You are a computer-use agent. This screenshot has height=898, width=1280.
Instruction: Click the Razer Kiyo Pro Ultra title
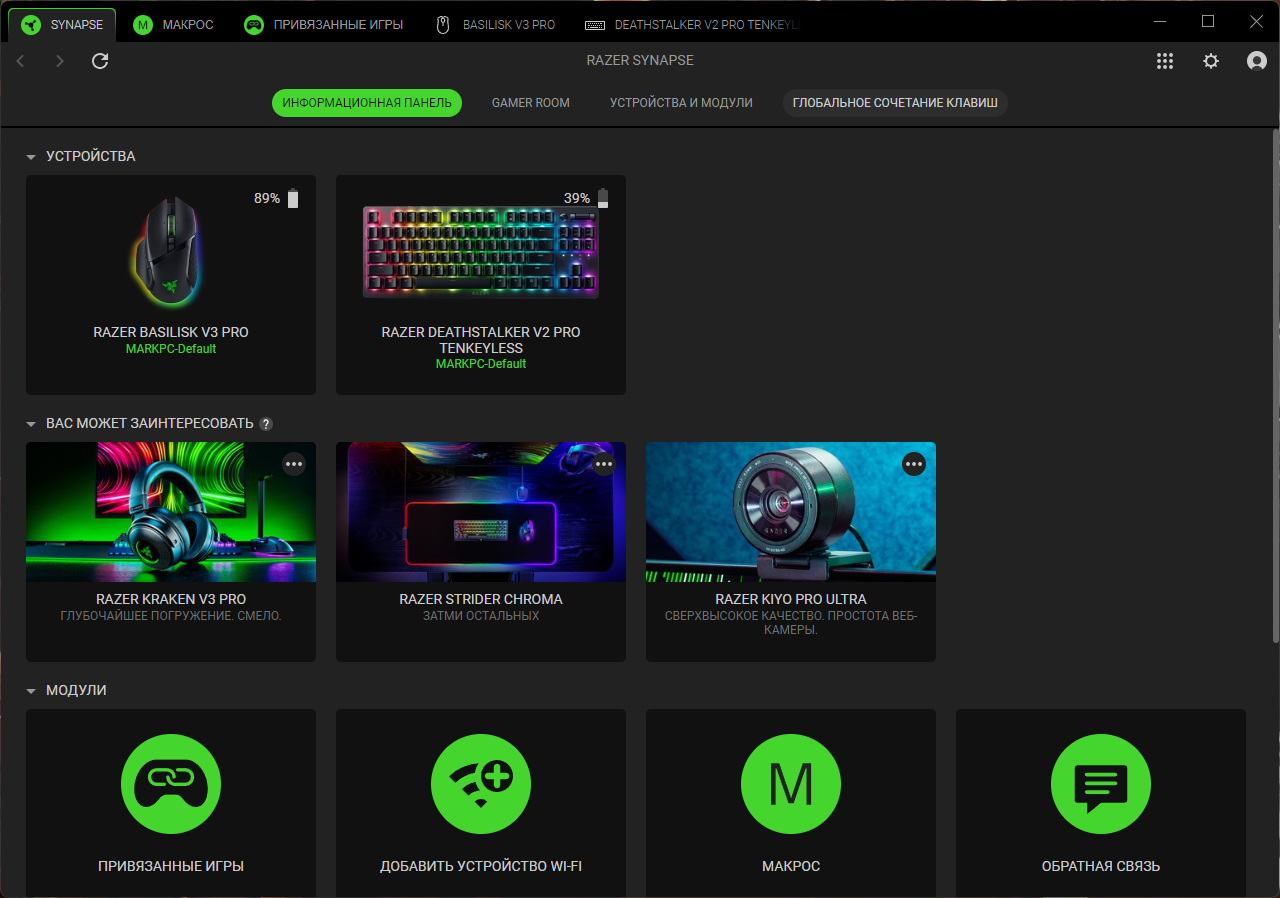[x=791, y=599]
